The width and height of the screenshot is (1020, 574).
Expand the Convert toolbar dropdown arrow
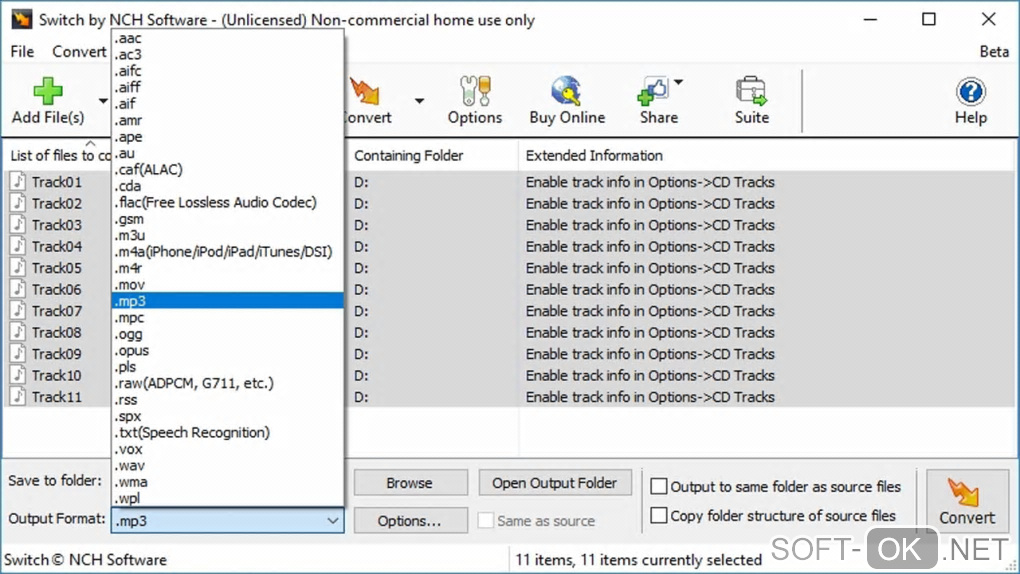tap(419, 101)
